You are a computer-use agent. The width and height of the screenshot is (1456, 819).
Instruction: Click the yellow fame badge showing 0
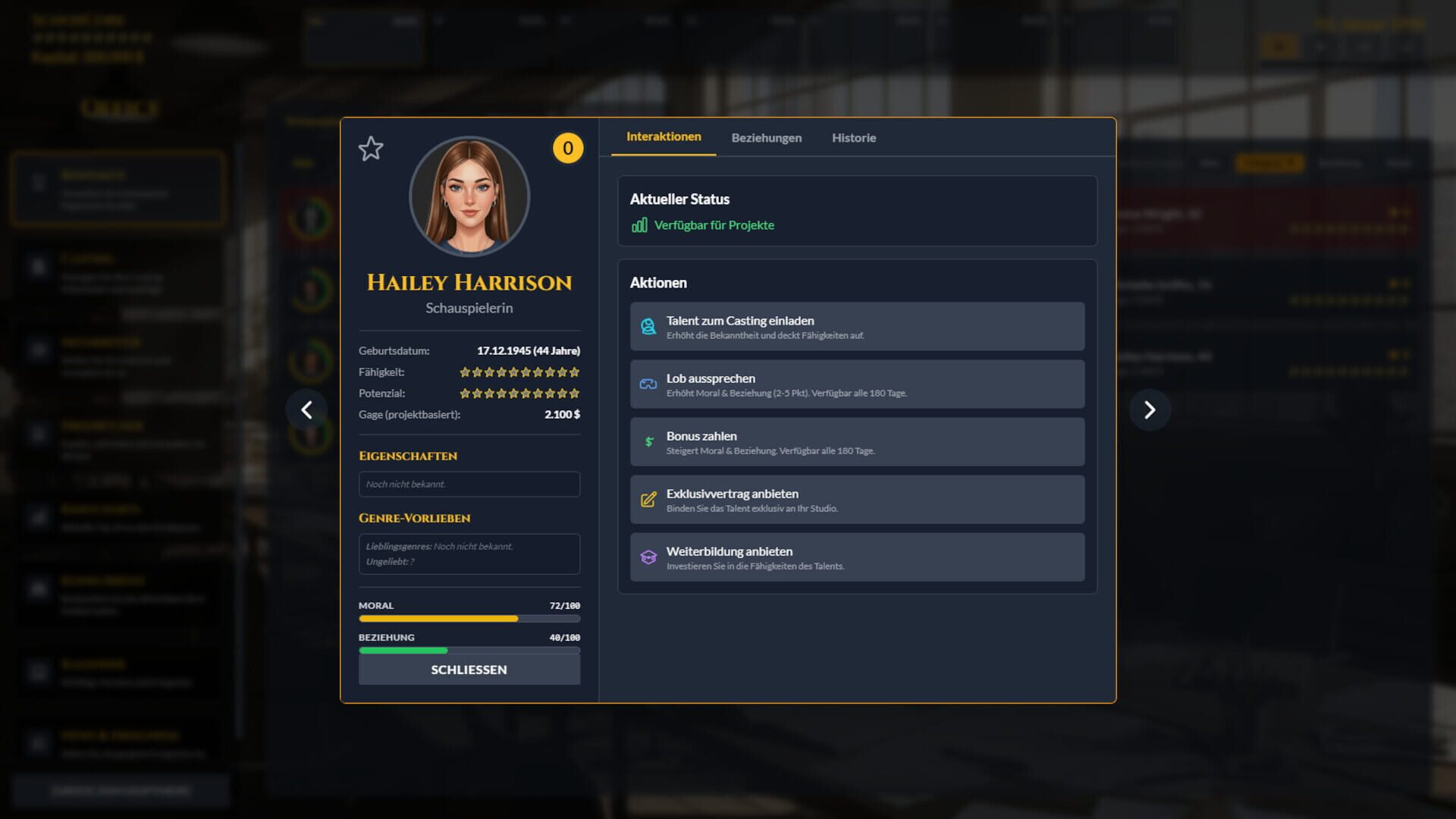[x=567, y=149]
